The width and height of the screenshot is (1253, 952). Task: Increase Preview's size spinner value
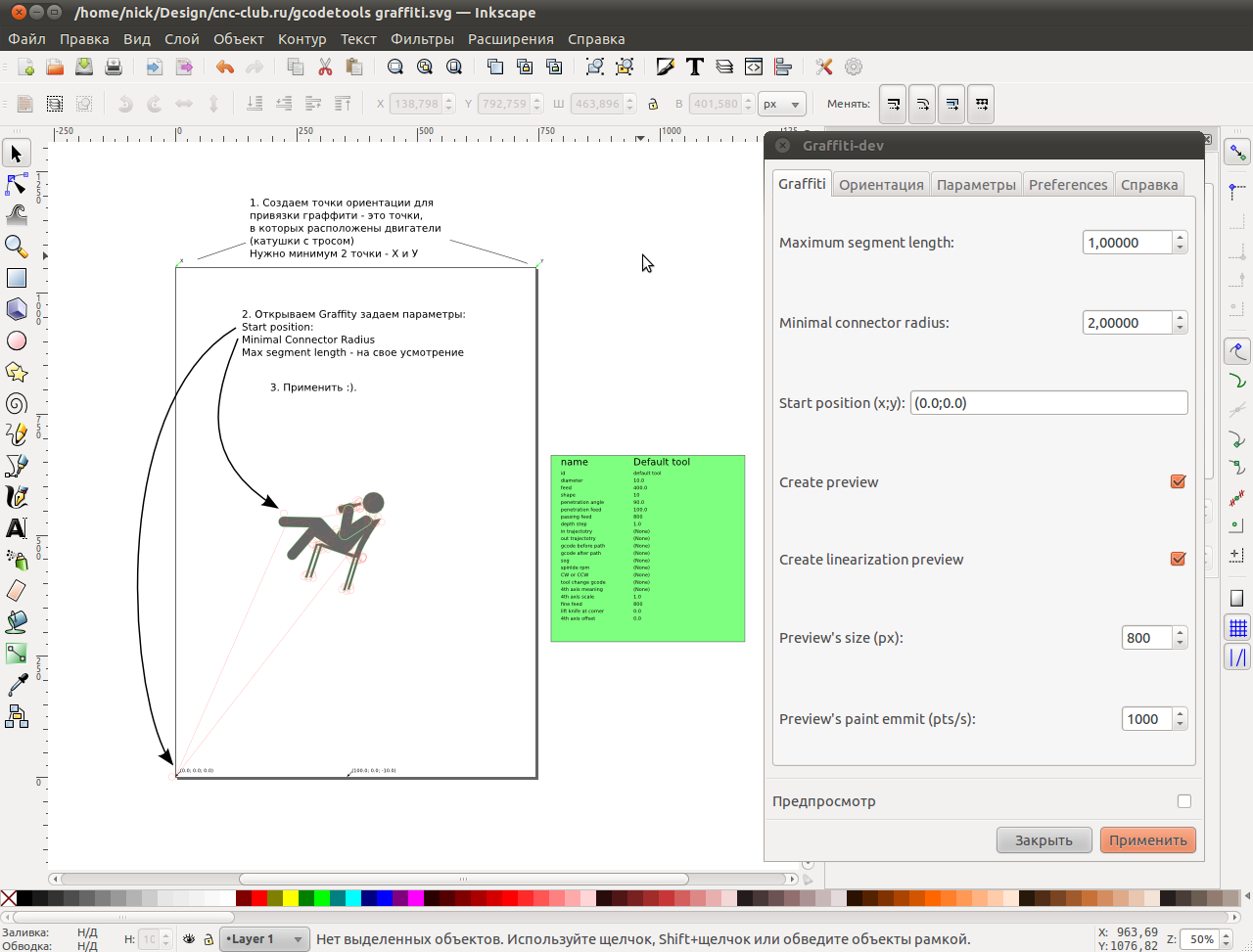coord(1181,633)
